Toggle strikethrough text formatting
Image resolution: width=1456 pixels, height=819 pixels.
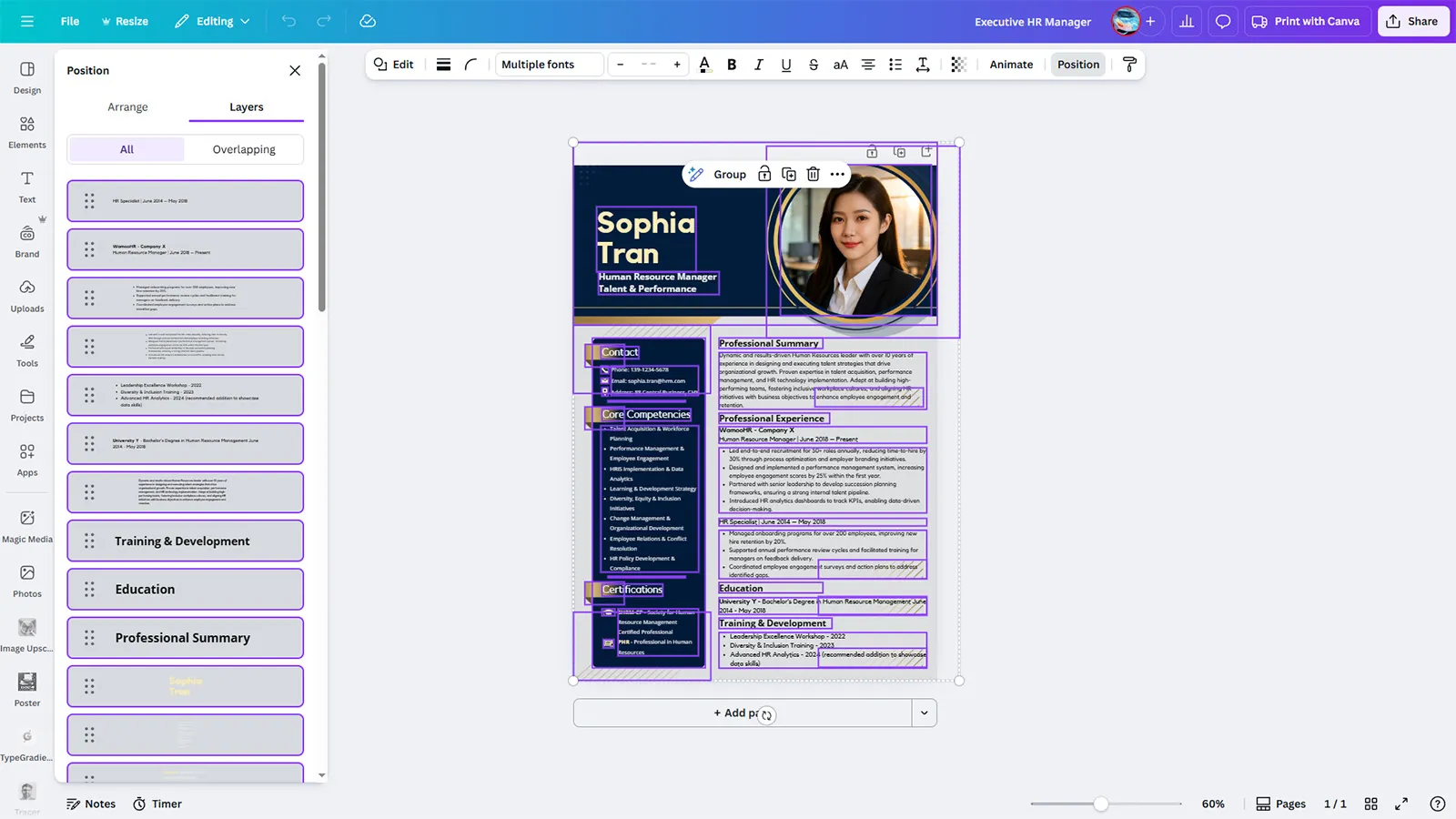pyautogui.click(x=814, y=65)
